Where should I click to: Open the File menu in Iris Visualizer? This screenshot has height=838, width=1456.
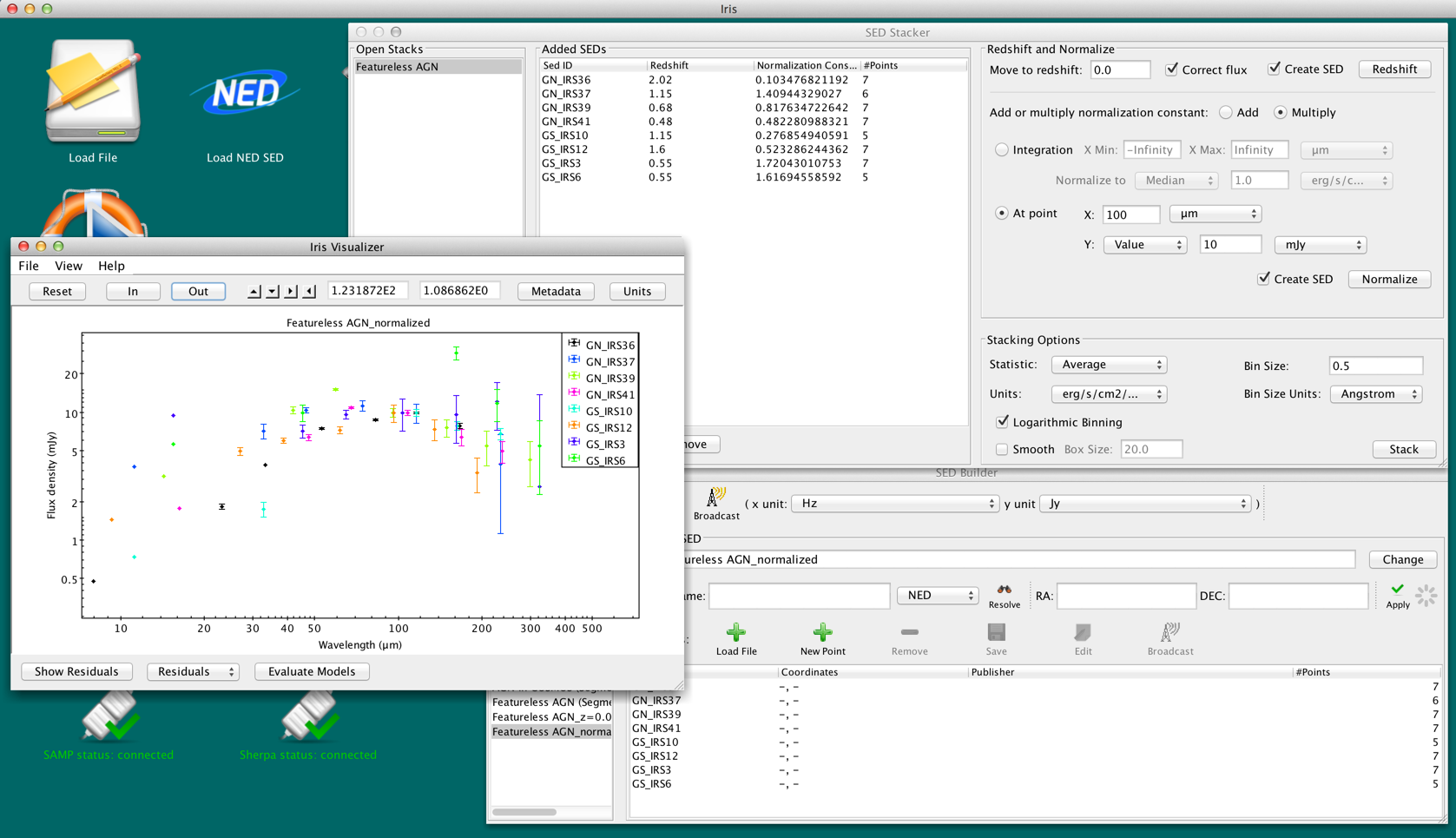point(29,266)
